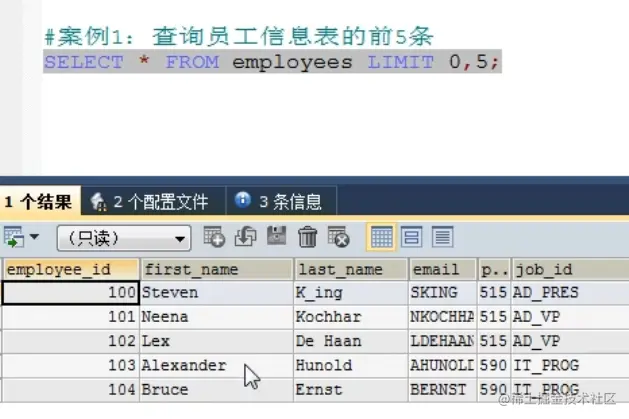
Task: Click the duplicate row icon
Action: coord(245,237)
